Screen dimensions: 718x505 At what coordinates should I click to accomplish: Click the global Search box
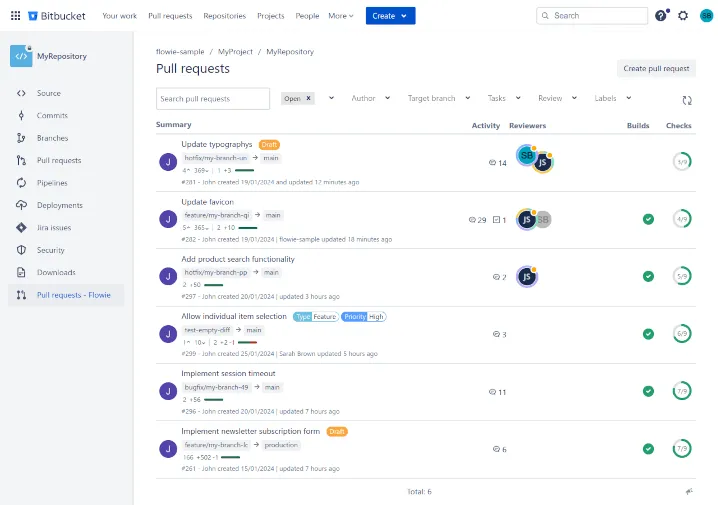[x=592, y=16]
